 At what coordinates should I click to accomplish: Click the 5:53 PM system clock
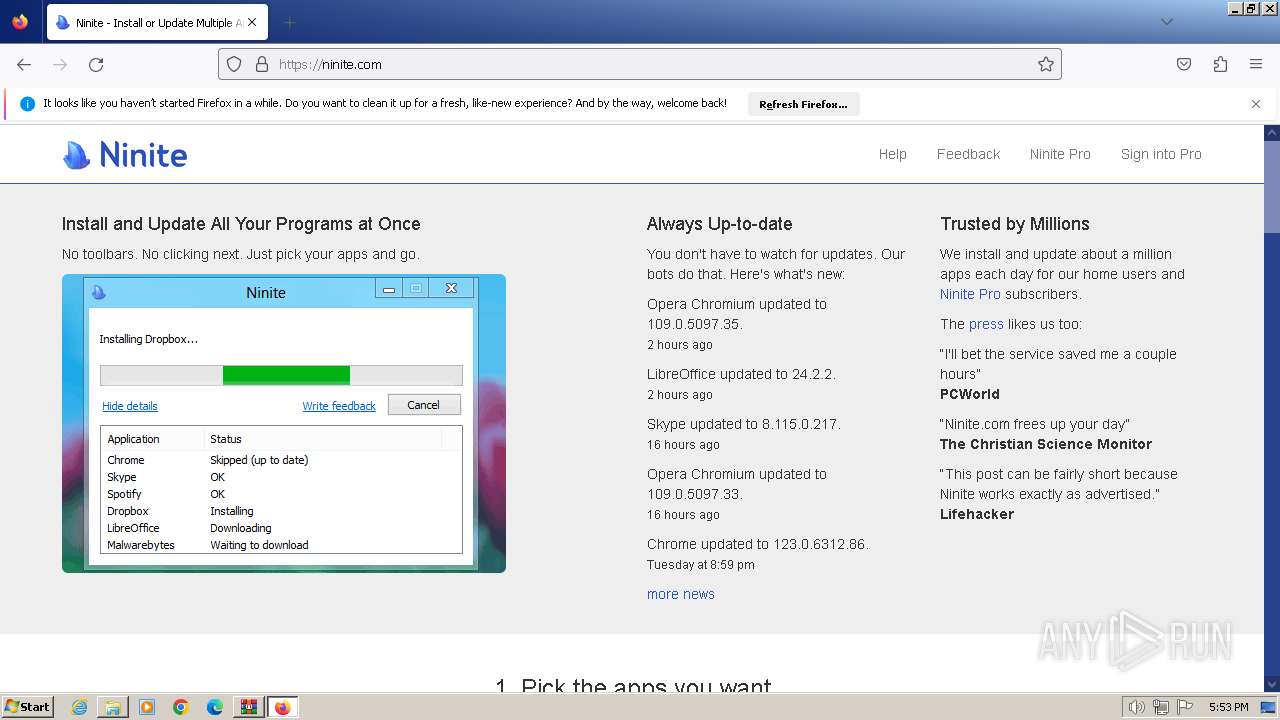click(x=1228, y=707)
